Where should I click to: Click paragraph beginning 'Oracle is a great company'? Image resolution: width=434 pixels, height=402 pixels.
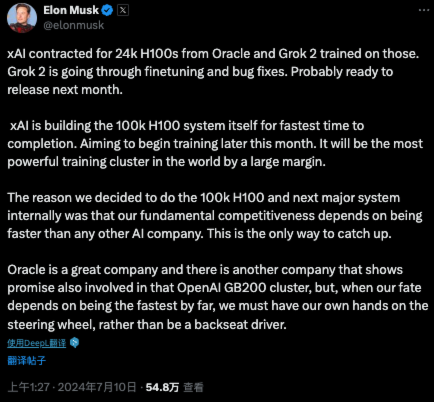click(218, 297)
